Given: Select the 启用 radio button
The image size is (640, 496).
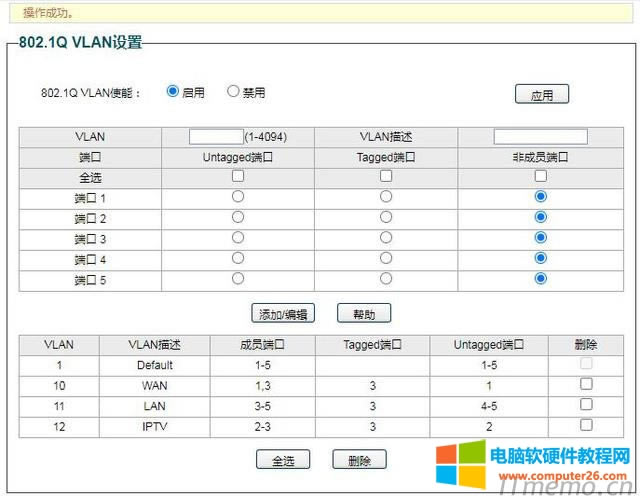Looking at the screenshot, I should tap(173, 91).
